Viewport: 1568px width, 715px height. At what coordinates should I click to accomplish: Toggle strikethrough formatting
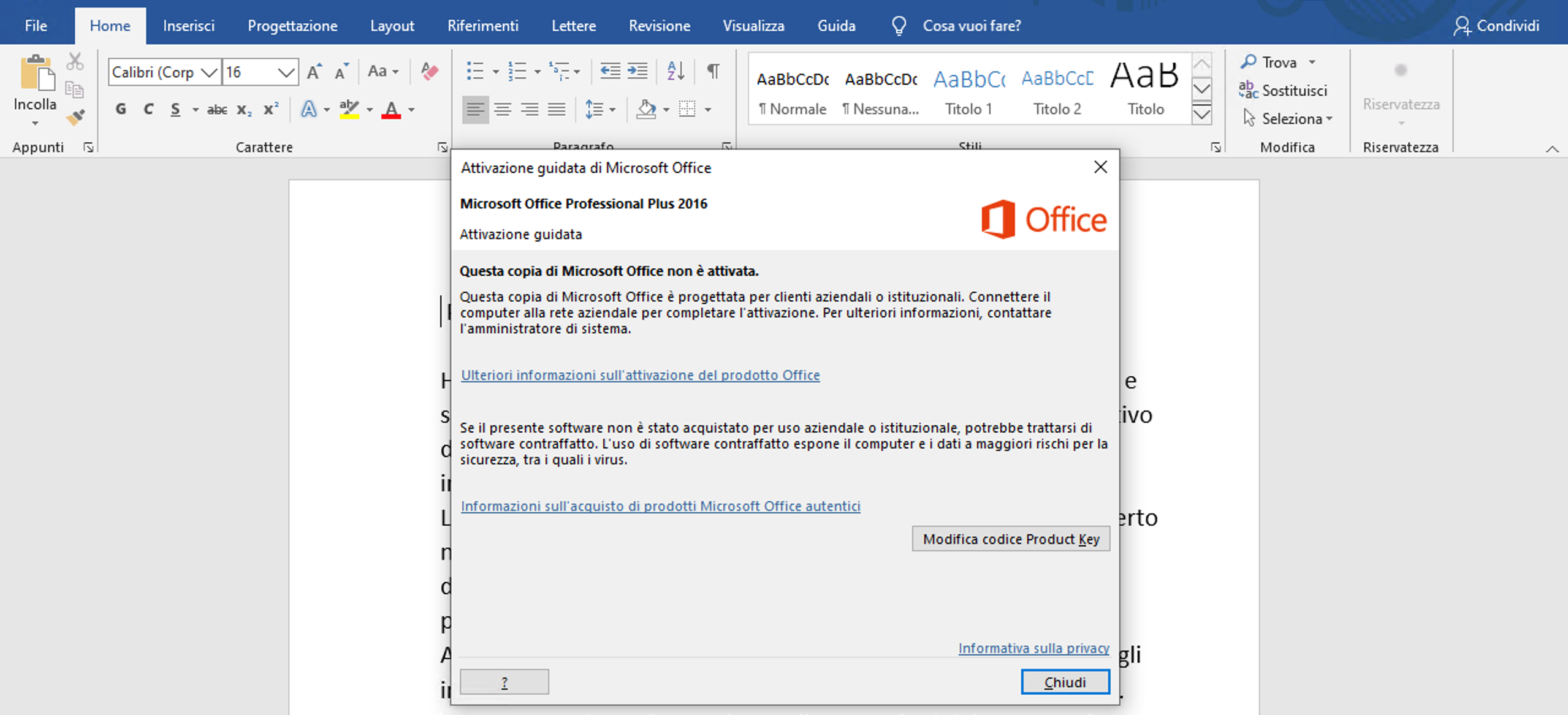pos(216,110)
